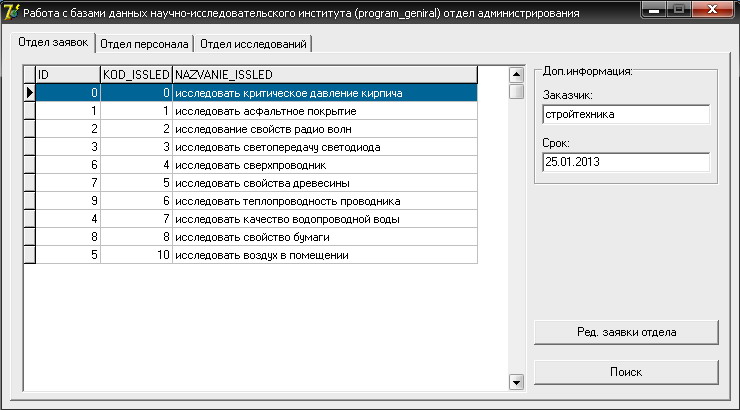Minimize the application window
This screenshot has width=740, height=410.
coord(654,9)
